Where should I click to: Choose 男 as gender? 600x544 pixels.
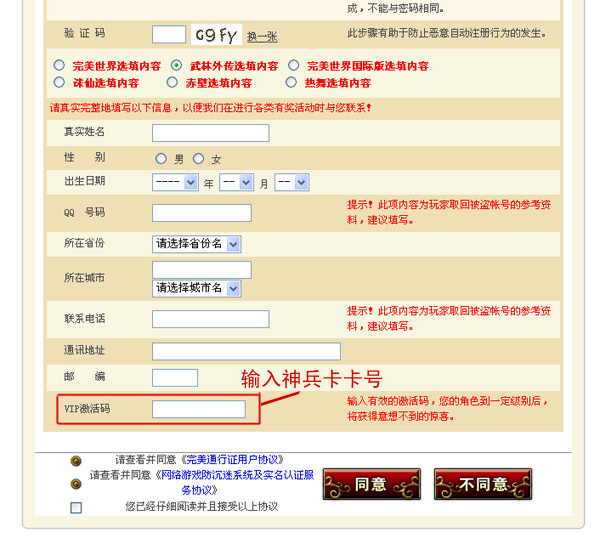(x=161, y=159)
